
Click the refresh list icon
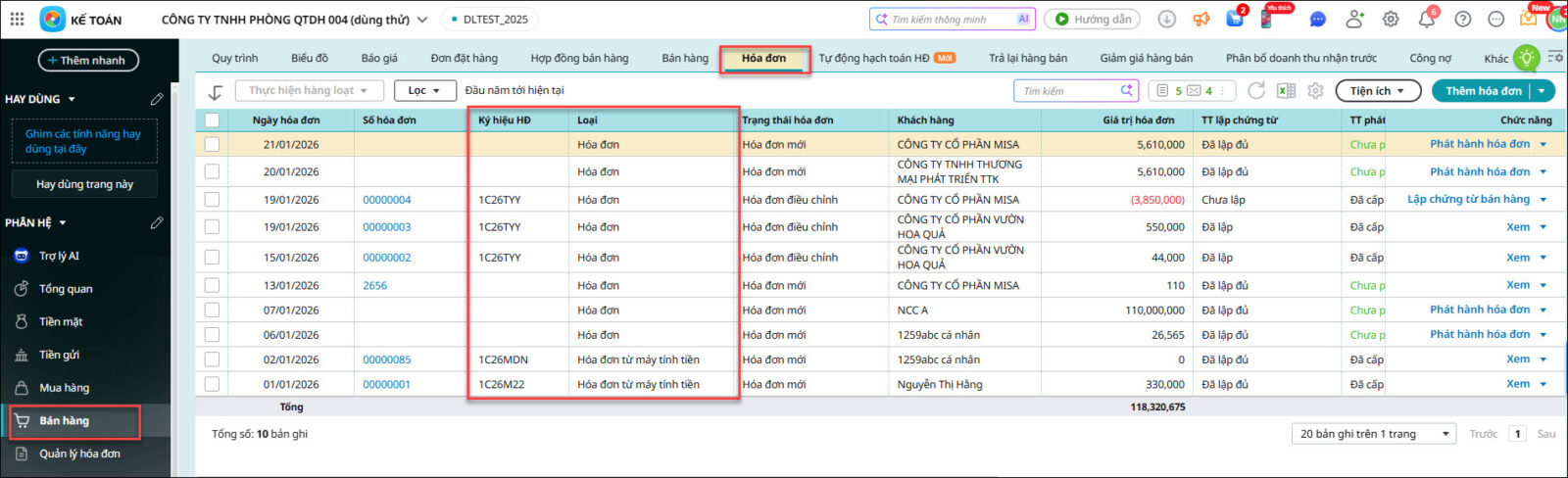tap(1256, 91)
